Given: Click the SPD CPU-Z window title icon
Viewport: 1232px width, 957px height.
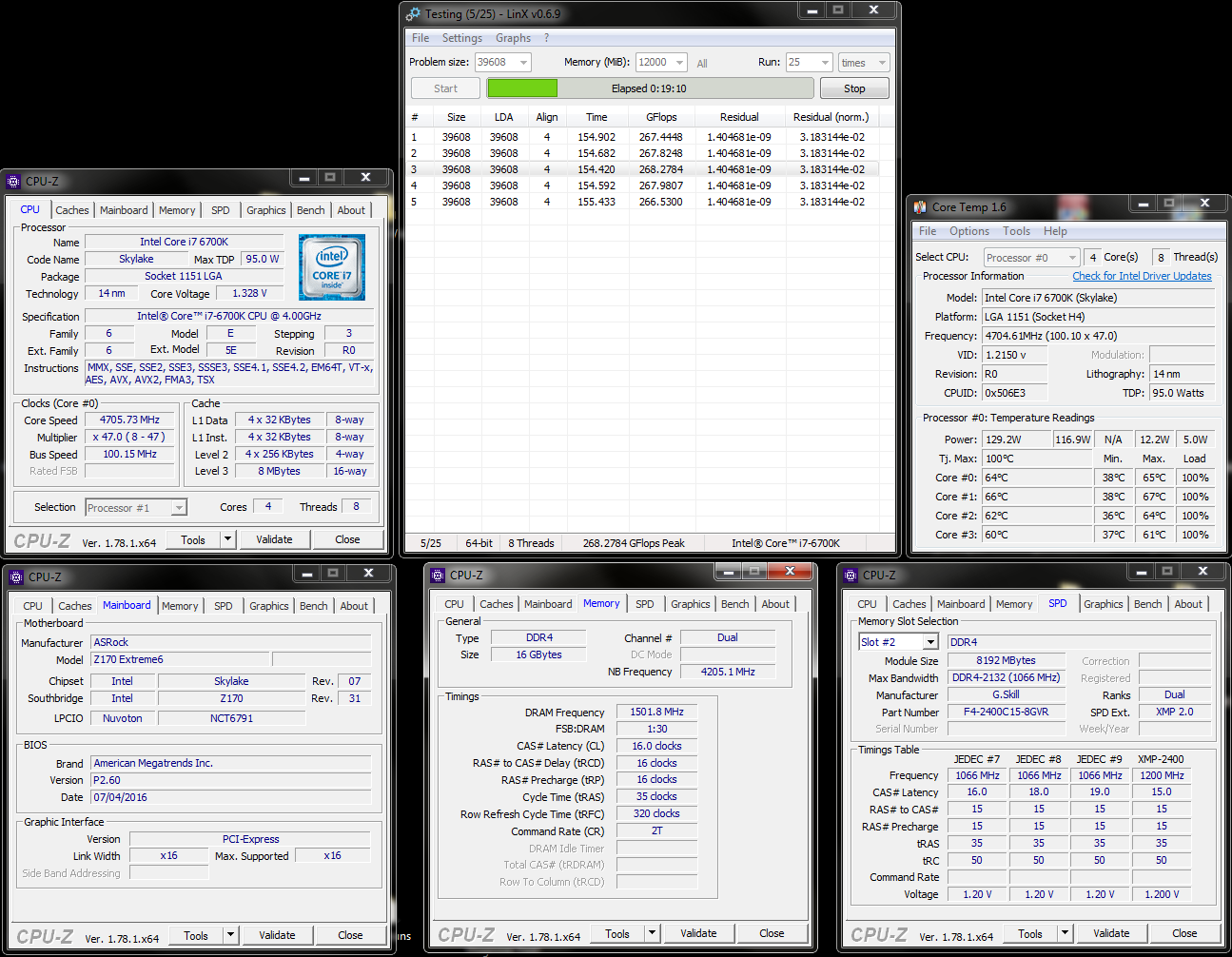Looking at the screenshot, I should pyautogui.click(x=851, y=576).
